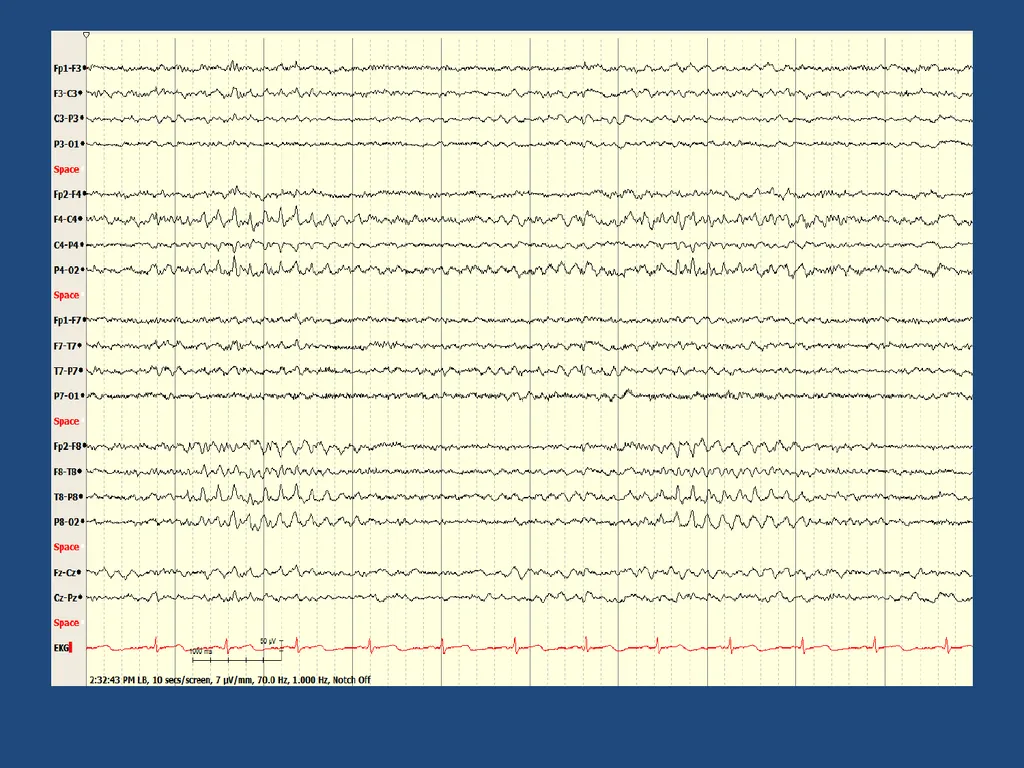
Task: Click the Fp2-F4 channel label
Action: (x=67, y=195)
